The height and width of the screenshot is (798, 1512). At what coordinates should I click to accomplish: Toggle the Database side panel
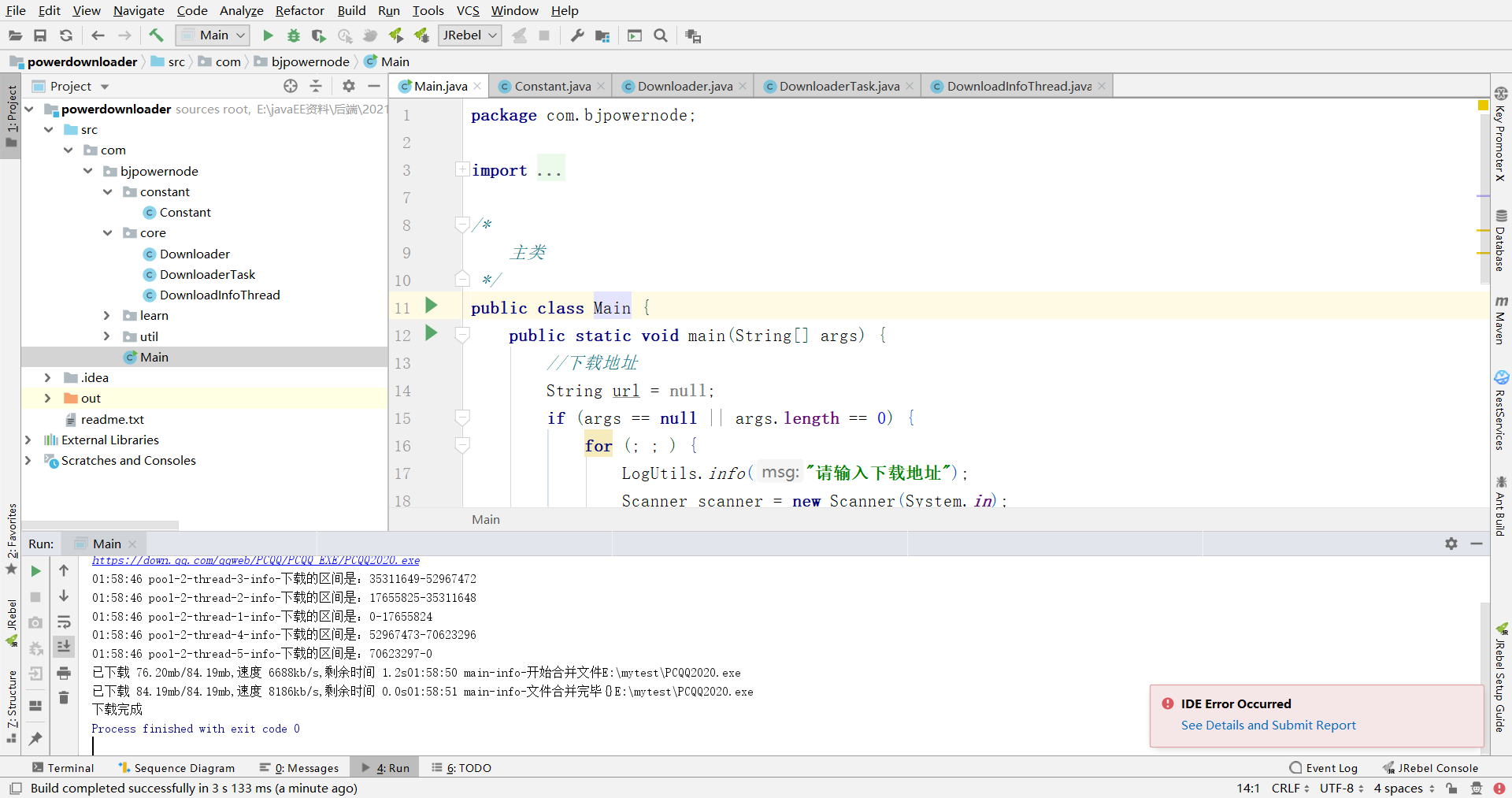1500,240
